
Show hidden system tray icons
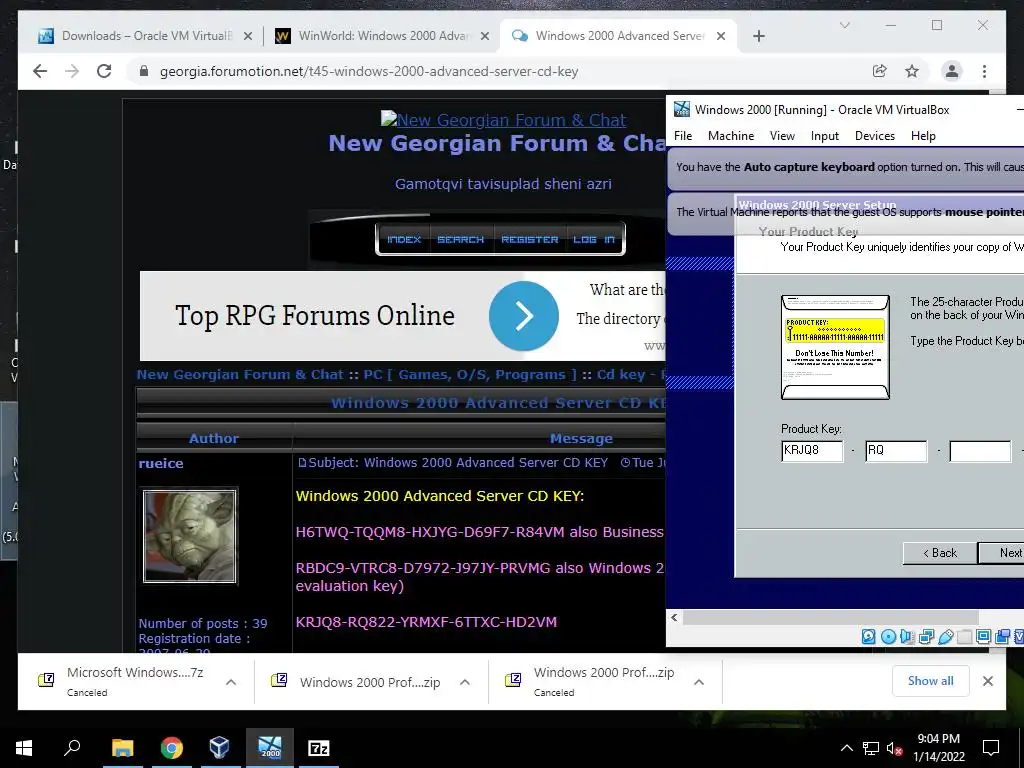point(846,748)
